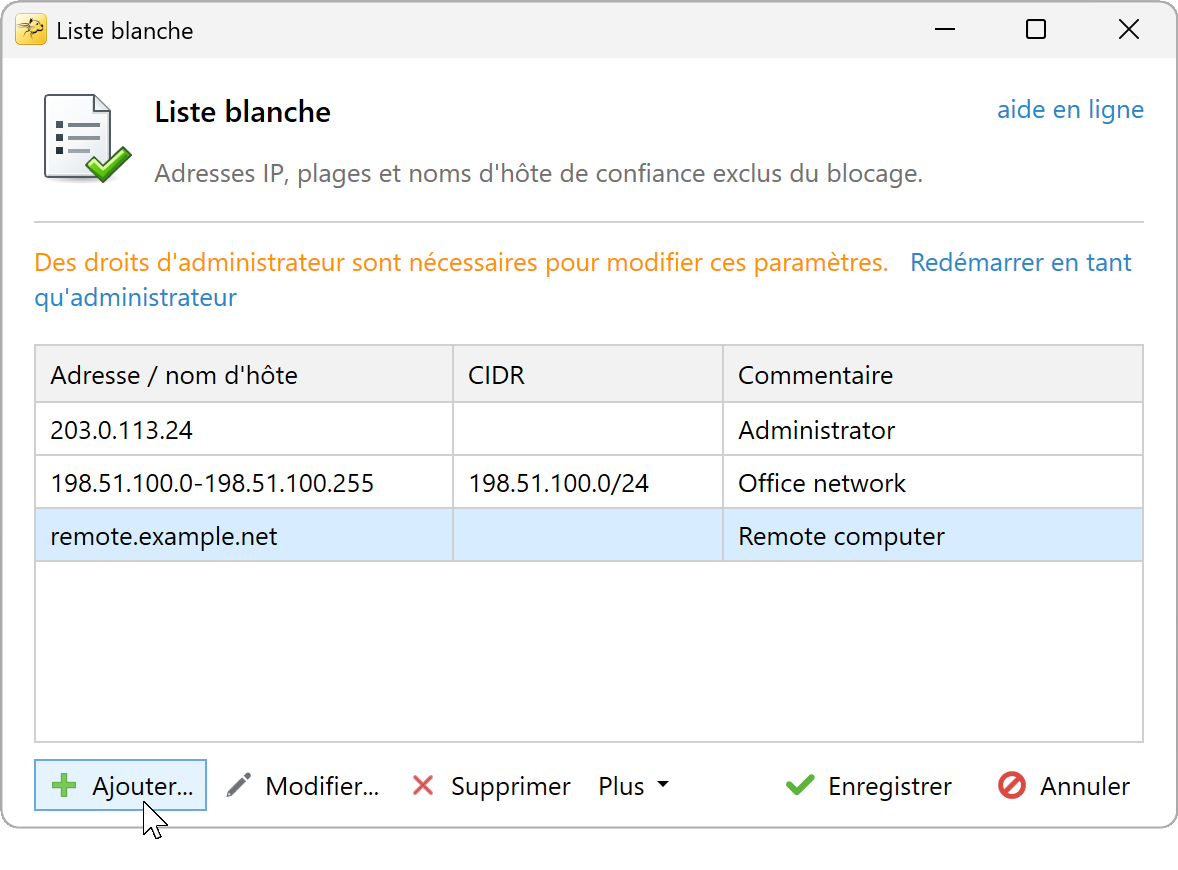Viewport: 1178px width, 870px height.
Task: Select the 203.0.113.24 address entry
Action: point(243,430)
